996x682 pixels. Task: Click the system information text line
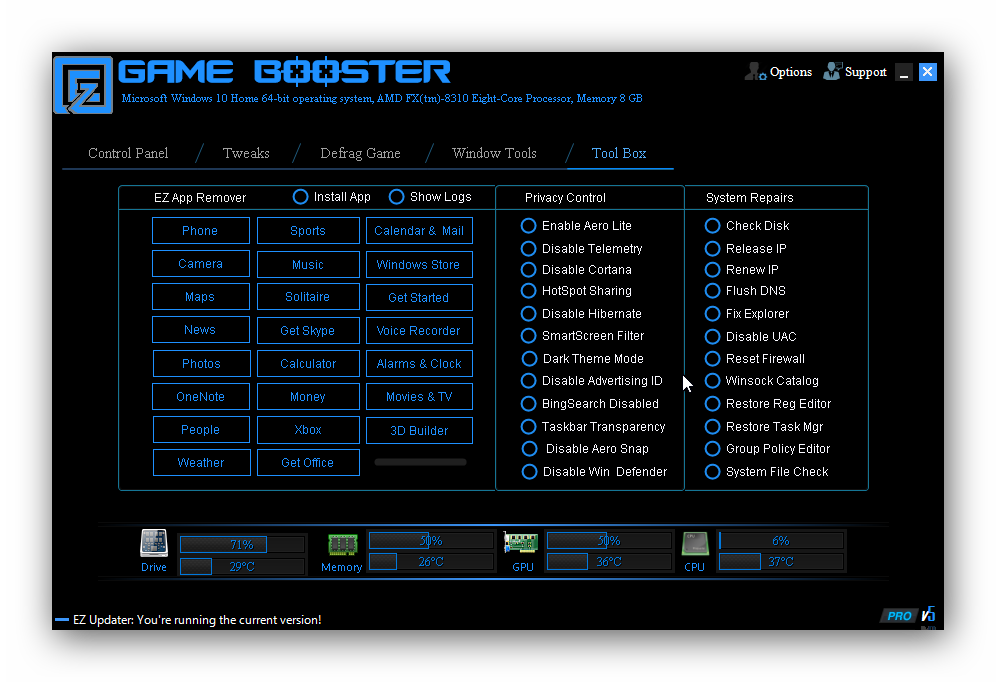pyautogui.click(x=382, y=98)
